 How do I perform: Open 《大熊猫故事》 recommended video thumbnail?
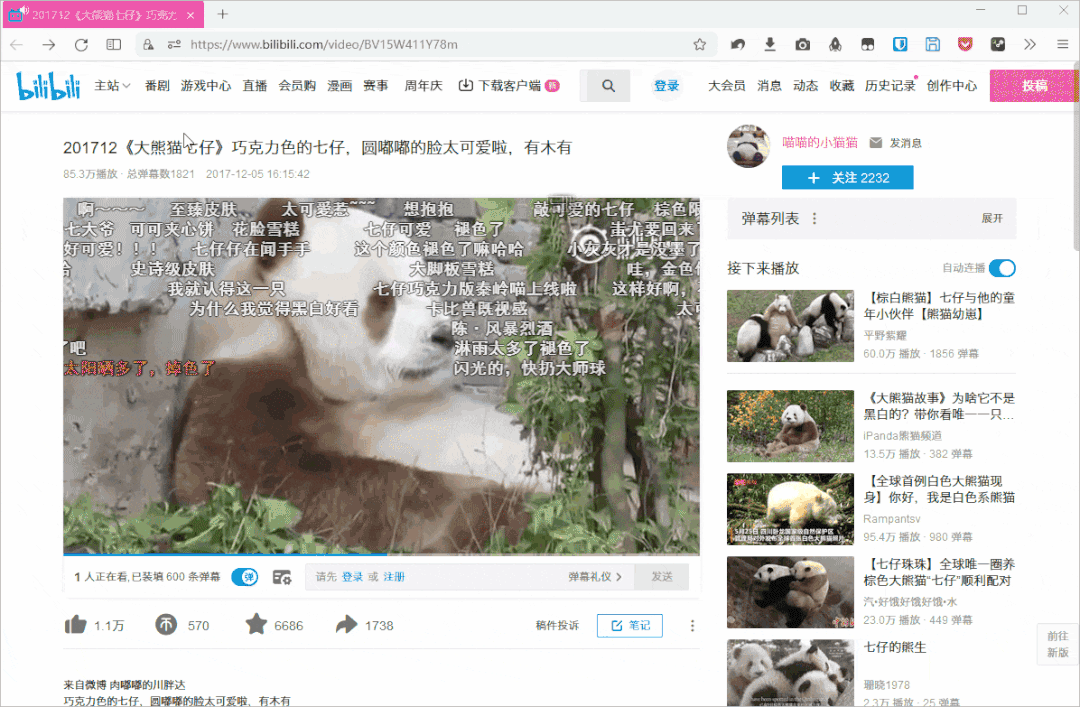[790, 426]
